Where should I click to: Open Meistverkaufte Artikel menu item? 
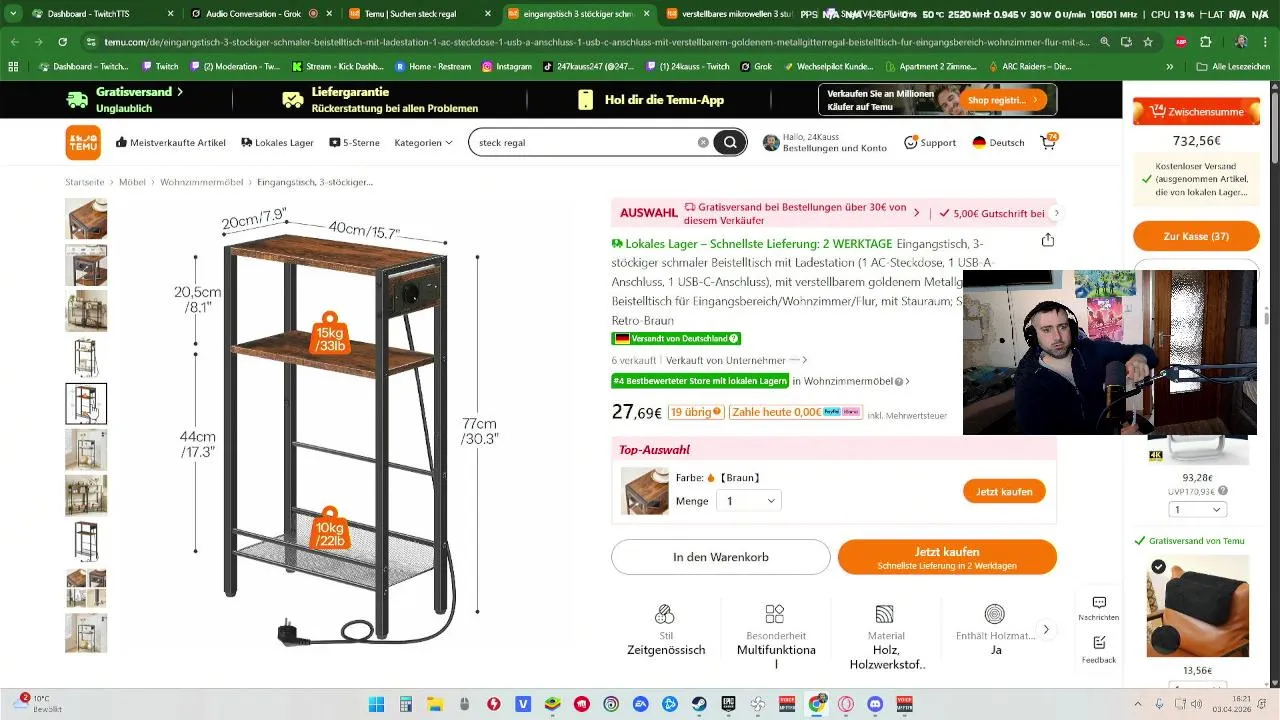tap(171, 142)
